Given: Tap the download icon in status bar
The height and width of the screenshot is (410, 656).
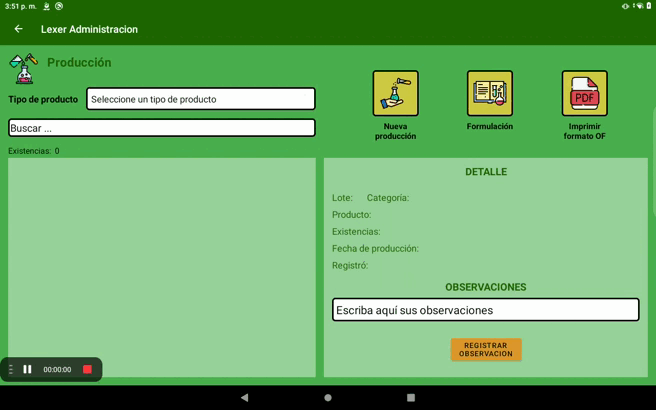Looking at the screenshot, I should [x=46, y=6].
